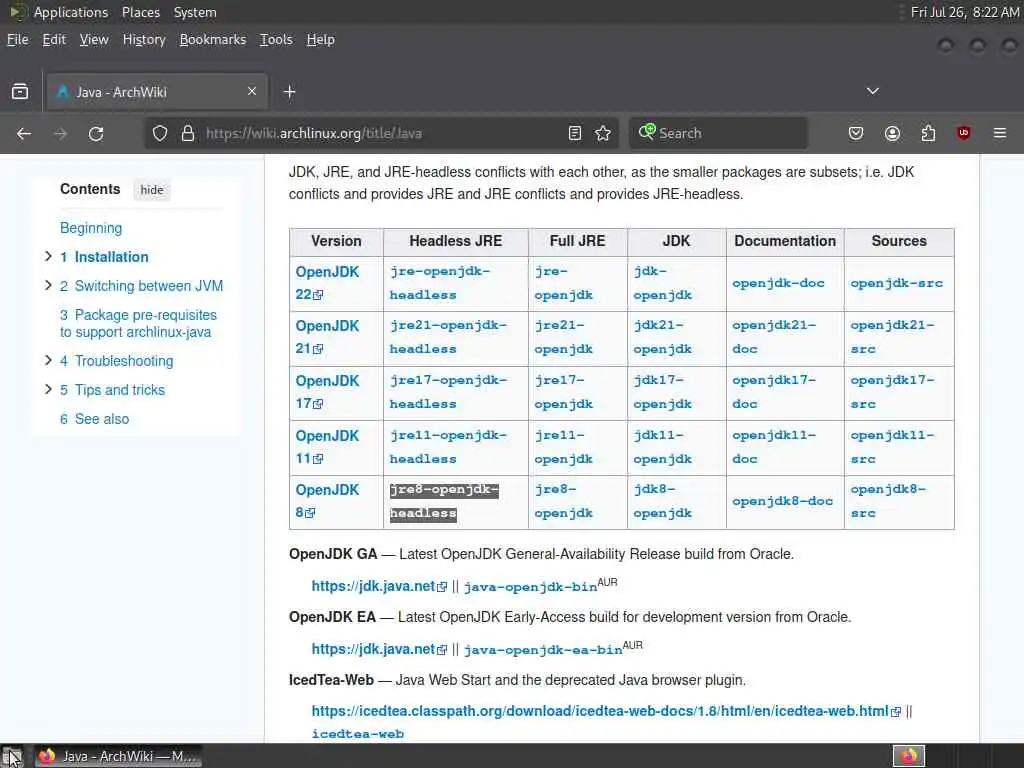Open the OpenJDK 22 external link
Viewport: 1024px width, 768px height.
point(327,283)
